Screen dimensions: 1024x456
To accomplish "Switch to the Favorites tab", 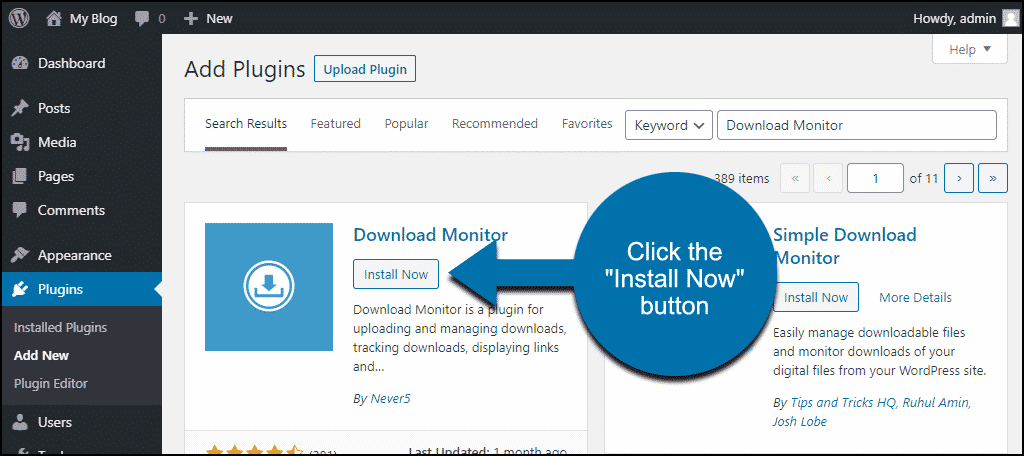I will tap(587, 123).
